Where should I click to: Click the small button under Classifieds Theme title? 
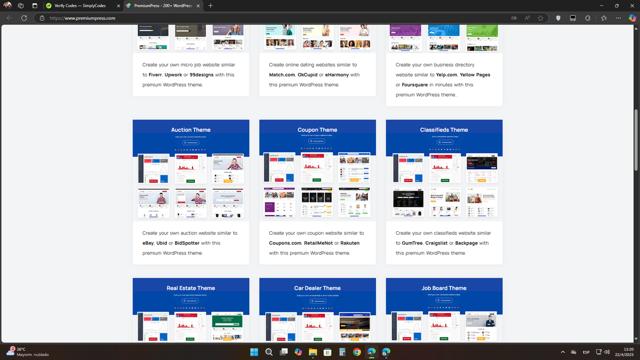[x=444, y=142]
